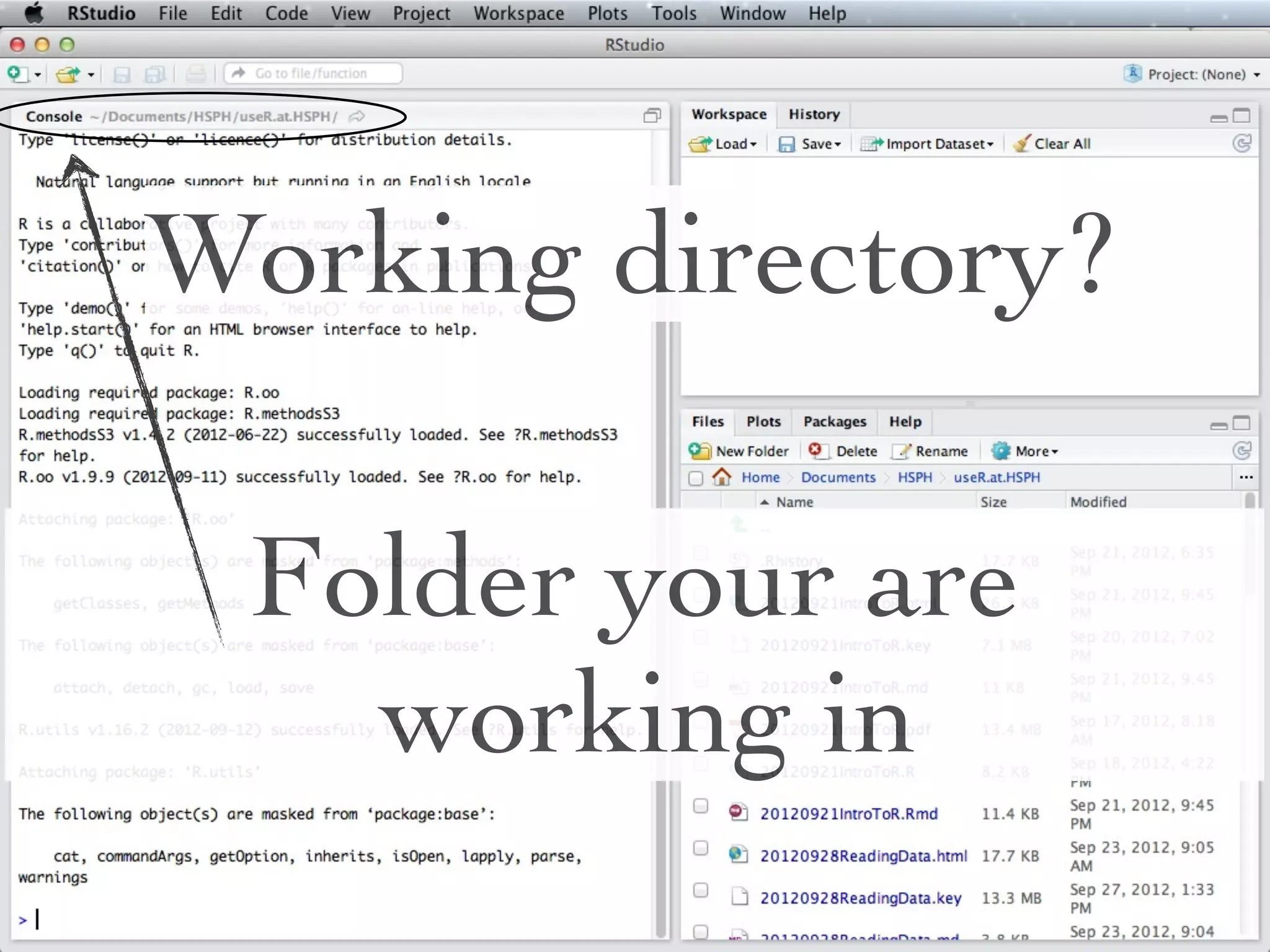
Task: Click the New File icon in toolbar
Action: pos(18,74)
